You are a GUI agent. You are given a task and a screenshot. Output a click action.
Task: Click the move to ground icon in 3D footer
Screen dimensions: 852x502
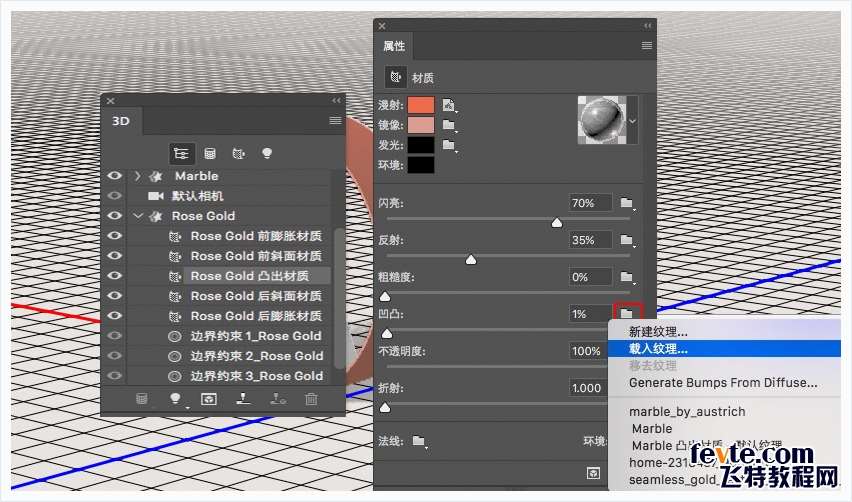[x=278, y=399]
